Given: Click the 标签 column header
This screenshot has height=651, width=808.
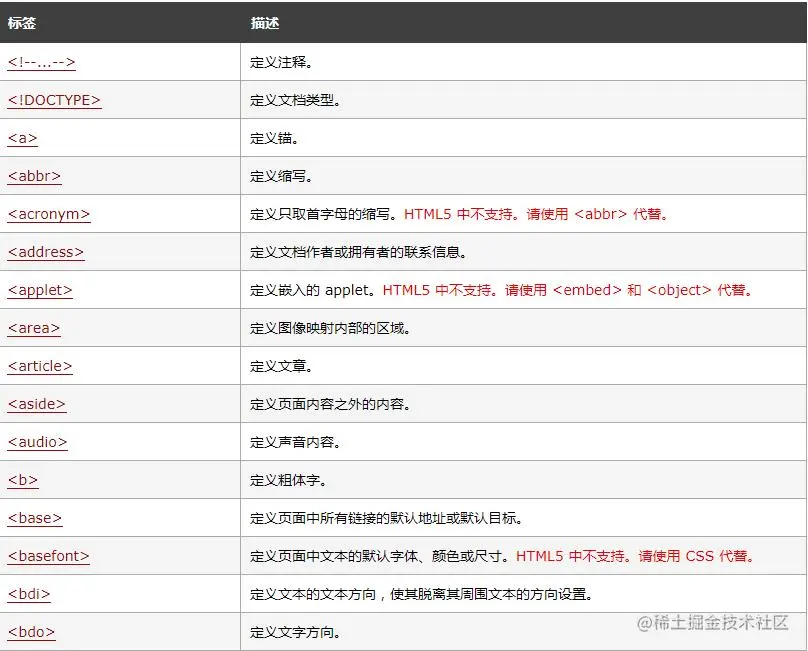Looking at the screenshot, I should click(x=22, y=23).
